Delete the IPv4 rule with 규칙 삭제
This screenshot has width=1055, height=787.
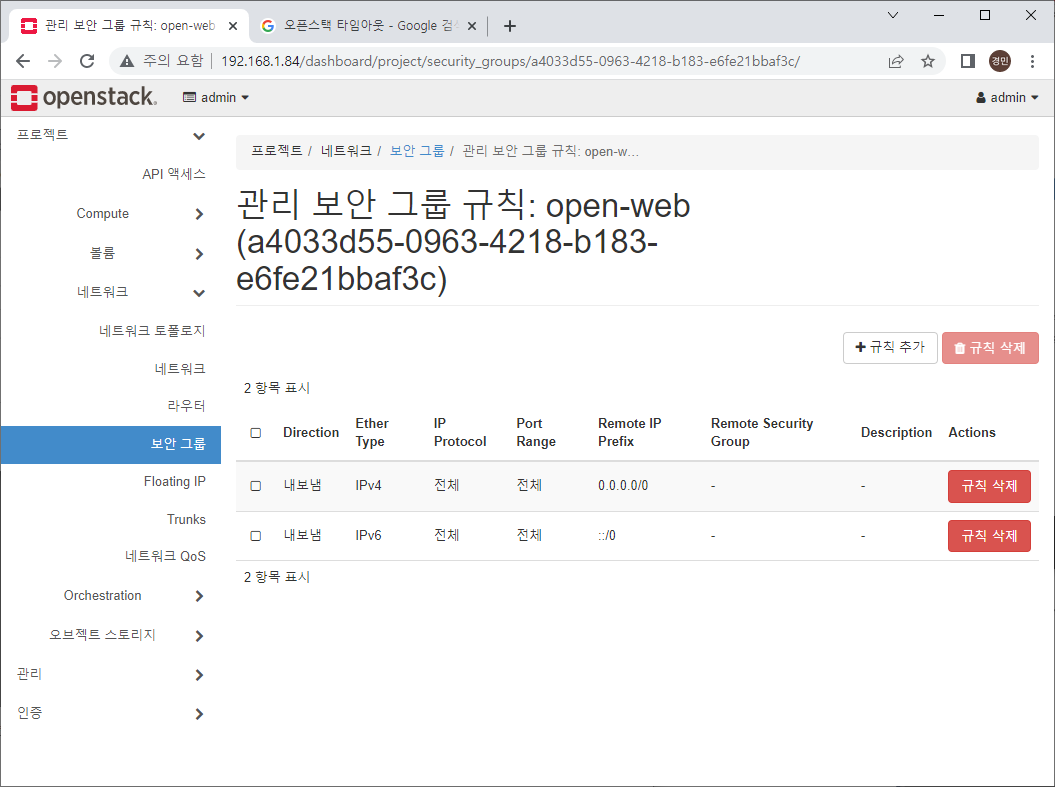tap(989, 486)
